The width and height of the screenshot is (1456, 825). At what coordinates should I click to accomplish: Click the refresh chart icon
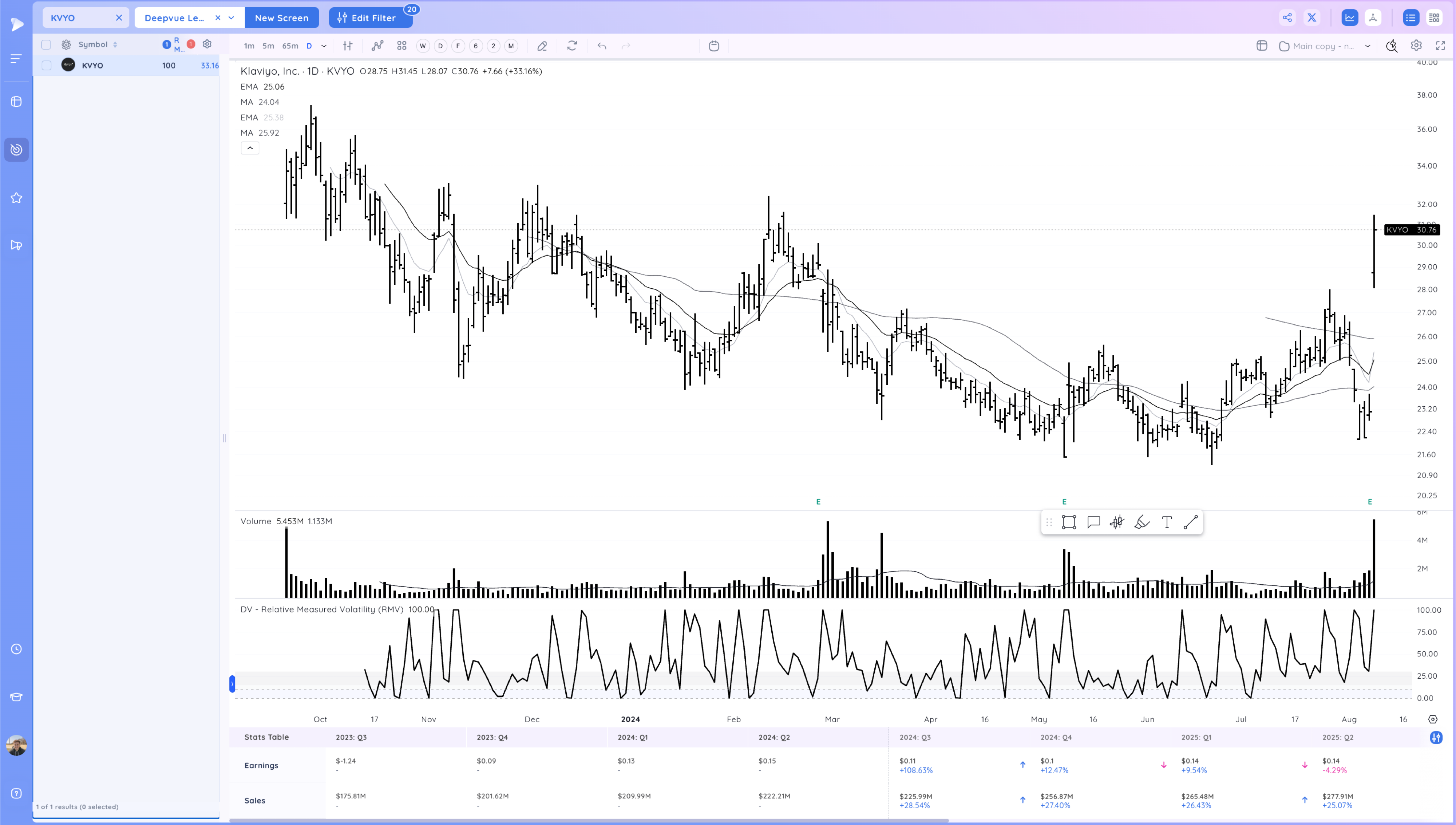click(572, 46)
